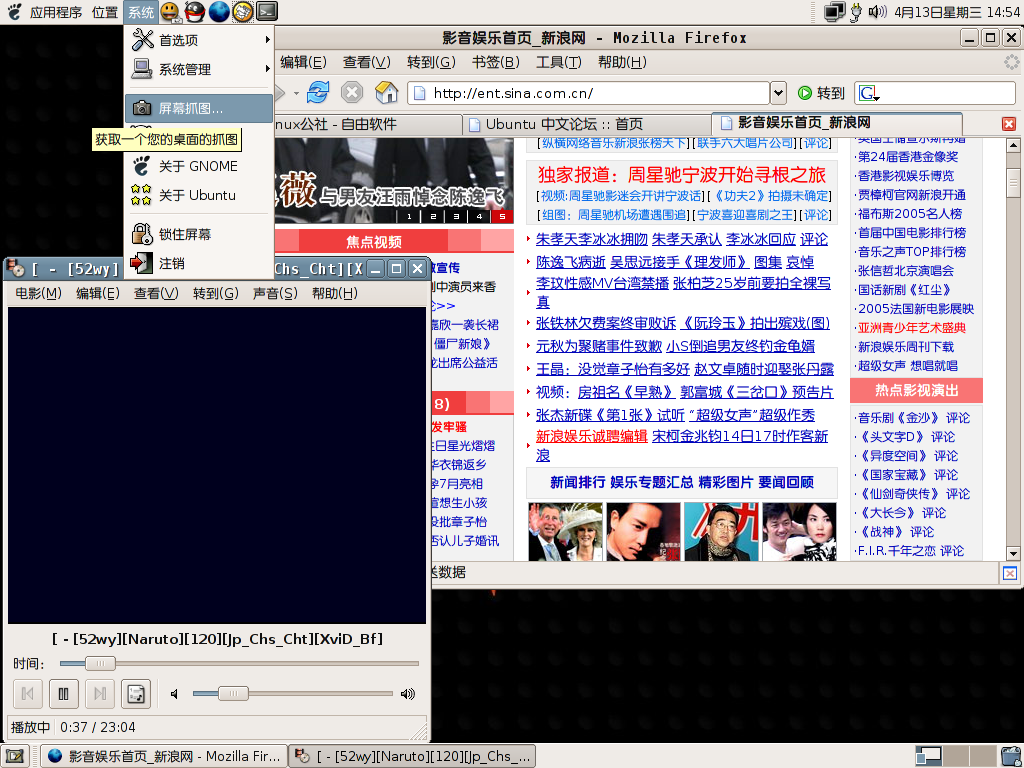This screenshot has height=768, width=1024.
Task: Click the Firefox address bar URL field
Action: click(x=588, y=93)
